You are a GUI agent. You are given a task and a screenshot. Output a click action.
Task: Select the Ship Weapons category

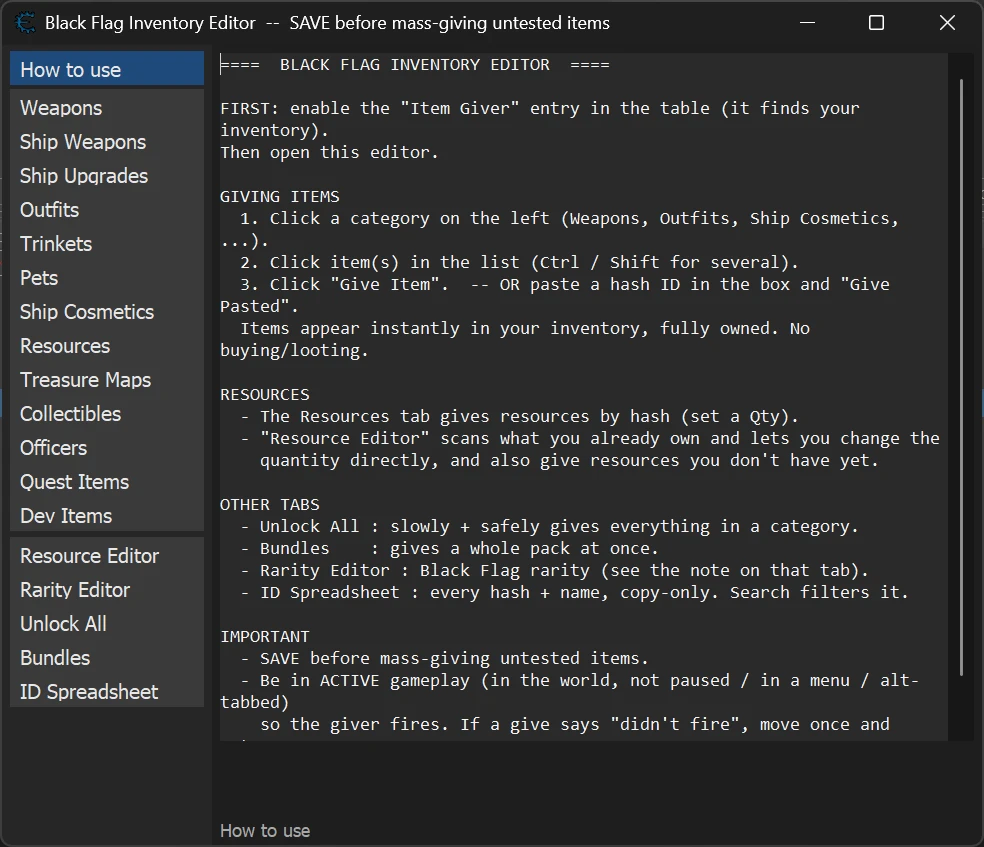point(107,142)
